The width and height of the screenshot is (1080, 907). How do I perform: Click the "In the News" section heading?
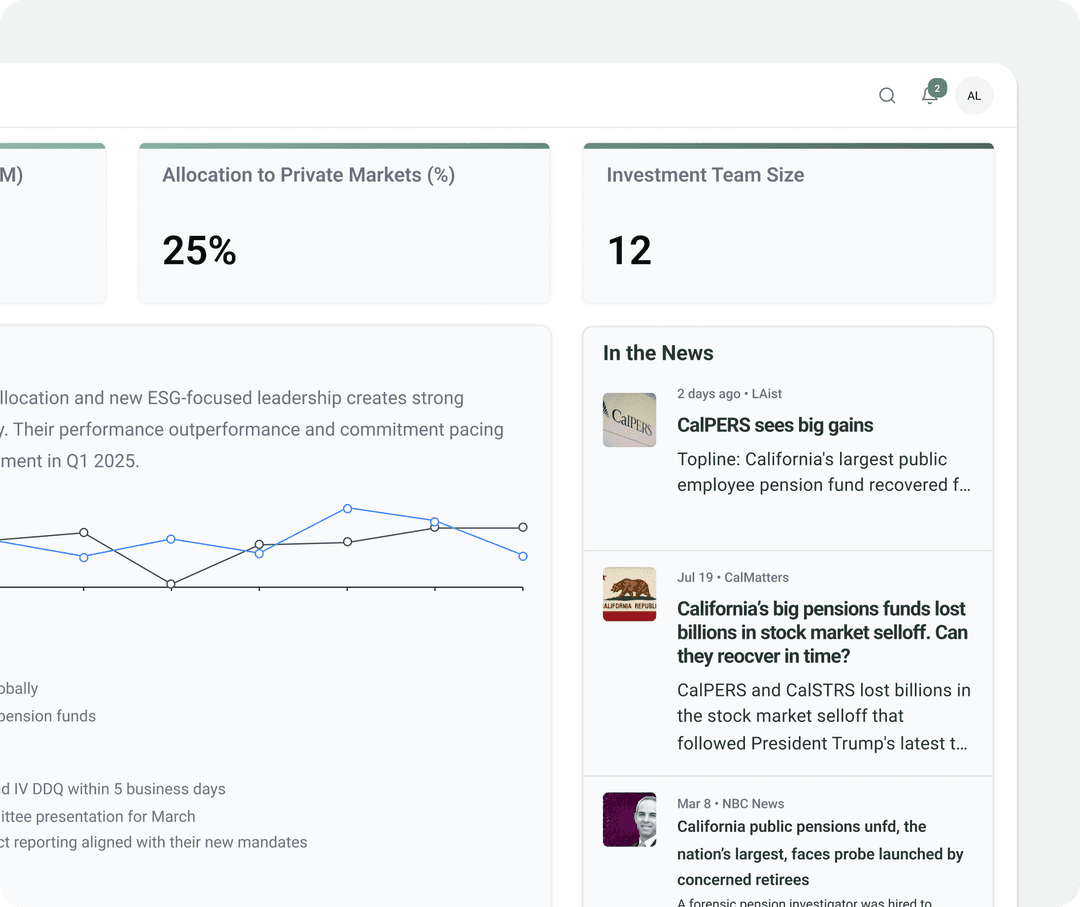coord(658,353)
